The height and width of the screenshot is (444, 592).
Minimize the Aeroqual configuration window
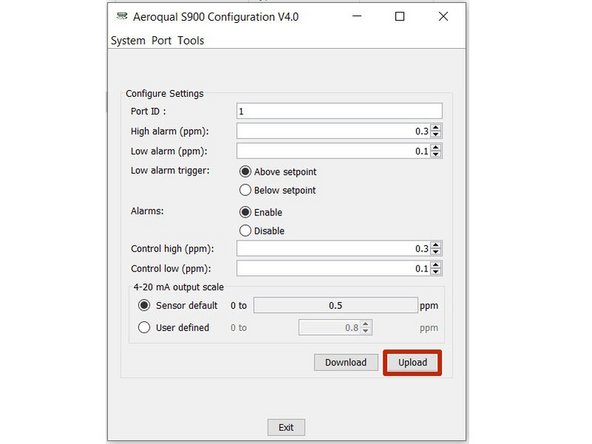pyautogui.click(x=357, y=16)
